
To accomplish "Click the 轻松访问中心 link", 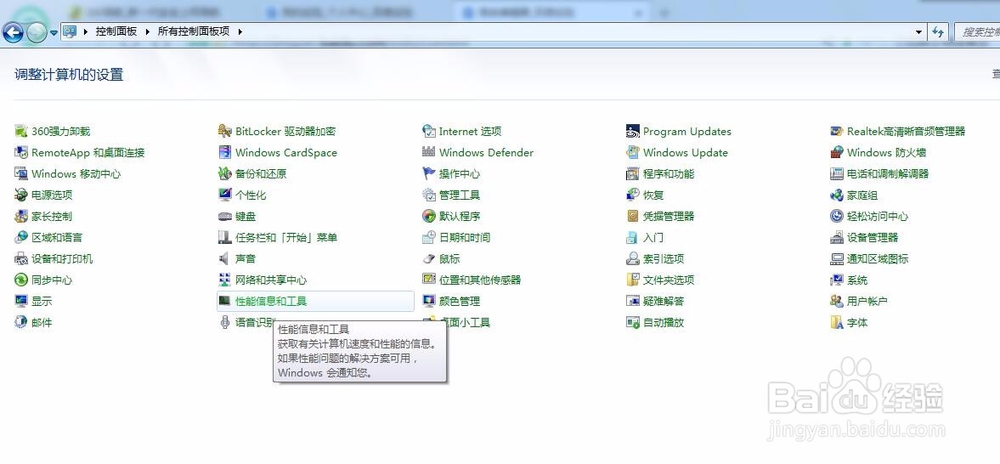I will pyautogui.click(x=878, y=216).
